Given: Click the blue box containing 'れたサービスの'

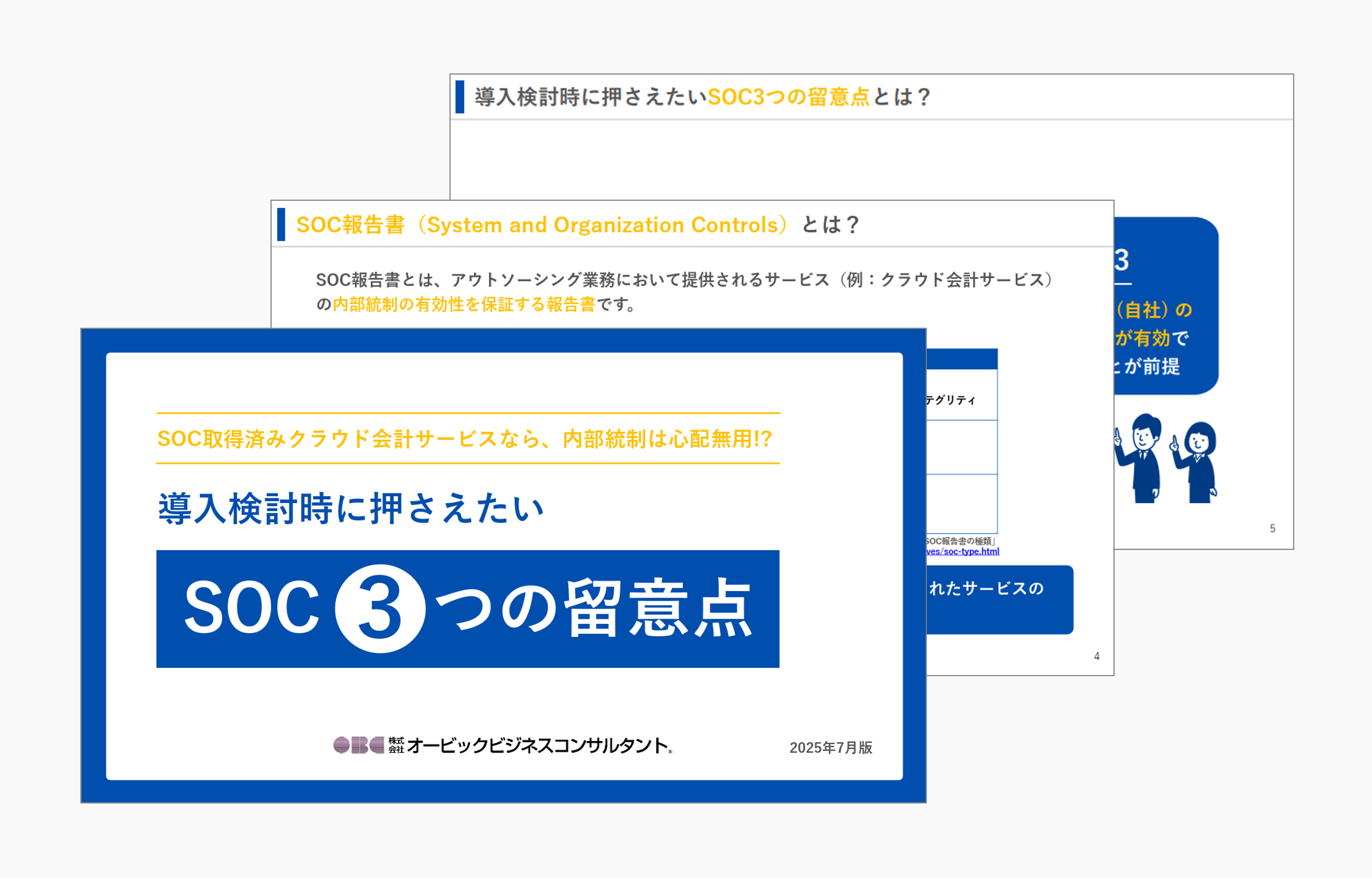Looking at the screenshot, I should (1000, 599).
